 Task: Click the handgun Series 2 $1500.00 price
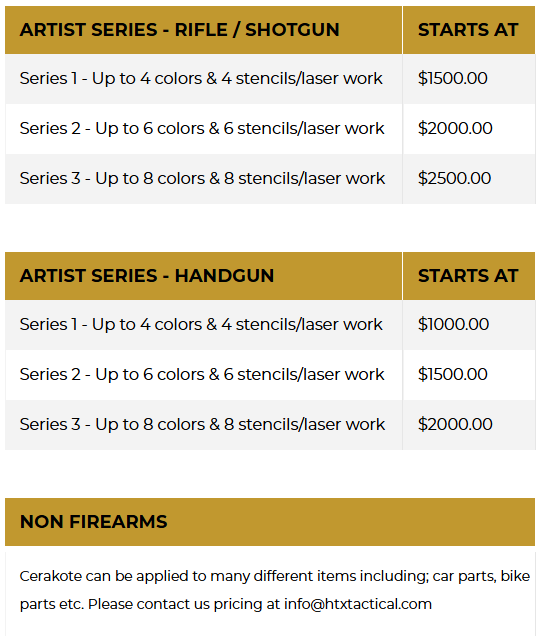[452, 374]
